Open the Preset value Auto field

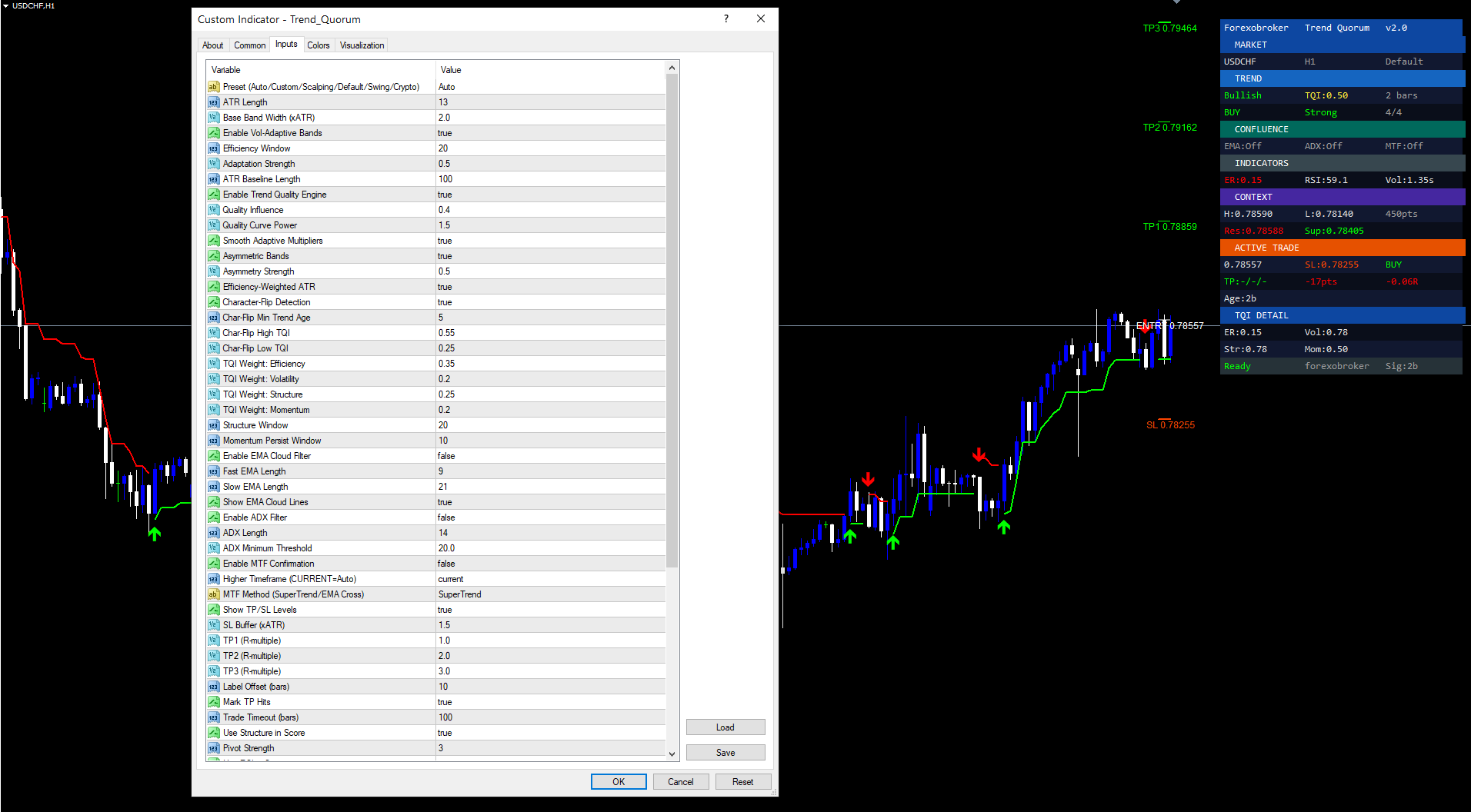[x=550, y=87]
